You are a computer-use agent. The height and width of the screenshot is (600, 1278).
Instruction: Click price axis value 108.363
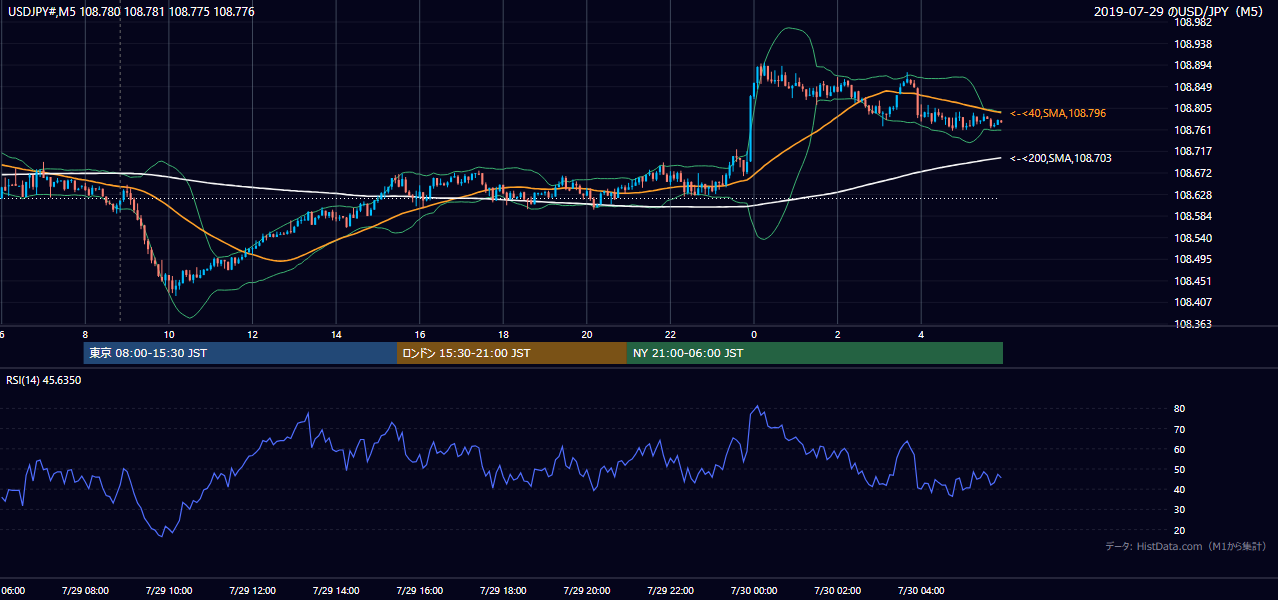(x=1193, y=324)
